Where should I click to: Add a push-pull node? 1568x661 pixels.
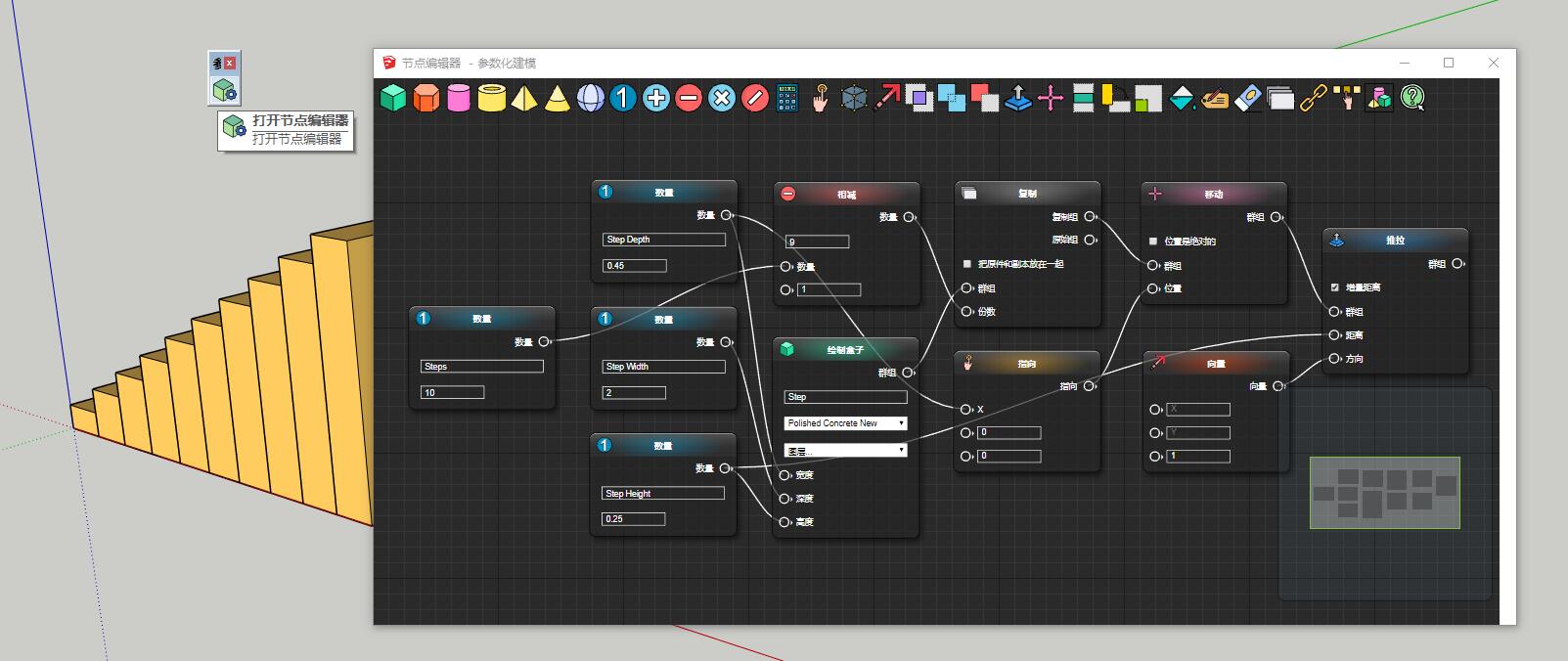1018,98
